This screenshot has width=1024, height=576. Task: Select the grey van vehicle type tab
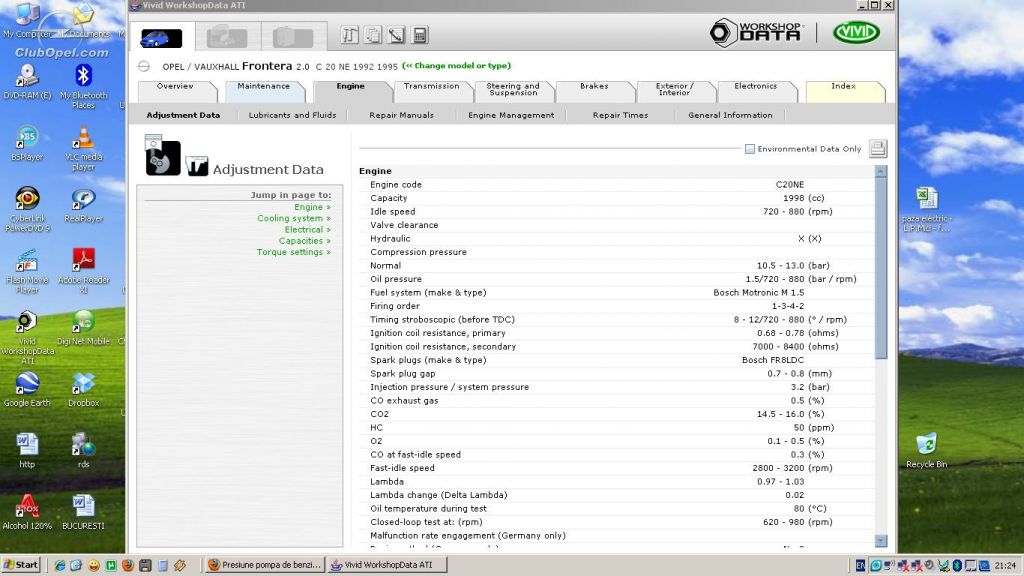[293, 37]
